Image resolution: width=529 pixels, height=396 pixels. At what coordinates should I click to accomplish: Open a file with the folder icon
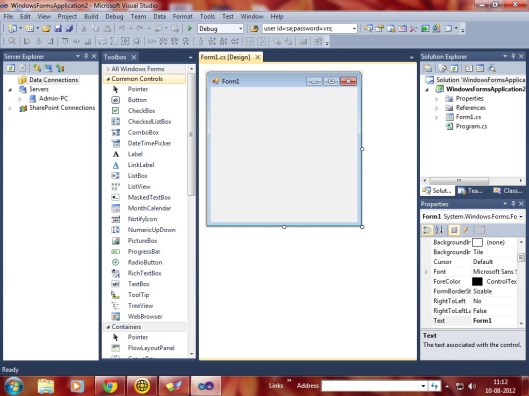[x=46, y=29]
